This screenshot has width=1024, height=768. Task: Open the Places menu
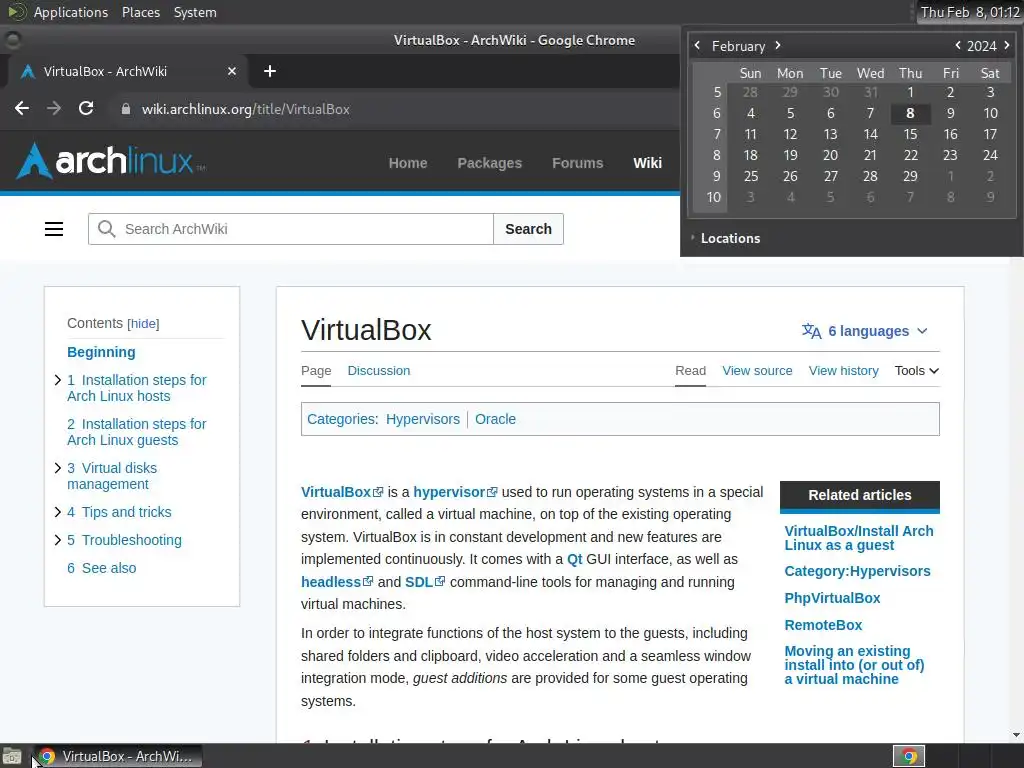coord(141,12)
